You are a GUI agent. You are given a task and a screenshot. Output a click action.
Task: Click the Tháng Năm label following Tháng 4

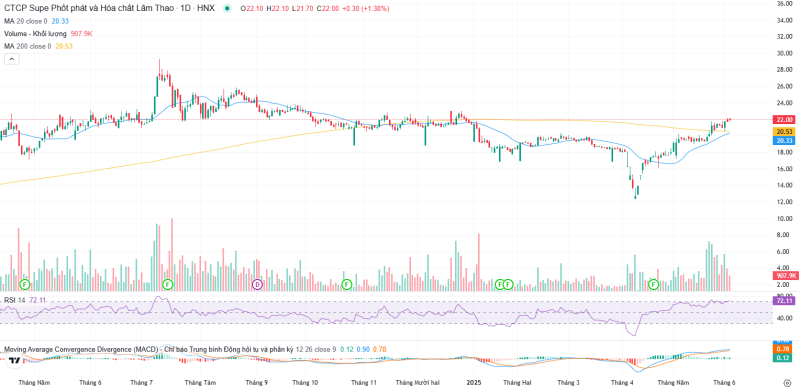click(673, 382)
